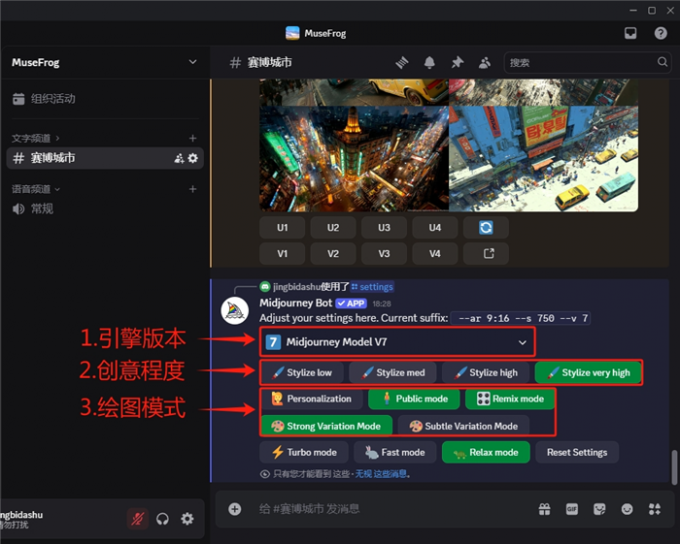Upscale image with U3
Image resolution: width=680 pixels, height=544 pixels.
pos(384,227)
